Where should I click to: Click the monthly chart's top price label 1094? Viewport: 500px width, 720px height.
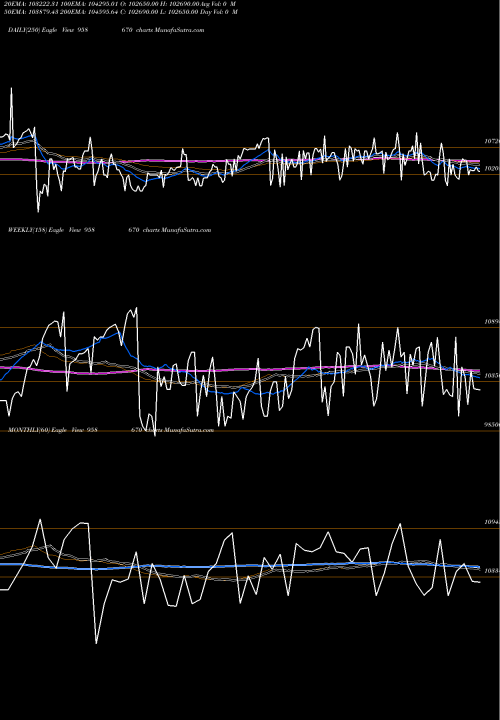(x=492, y=522)
